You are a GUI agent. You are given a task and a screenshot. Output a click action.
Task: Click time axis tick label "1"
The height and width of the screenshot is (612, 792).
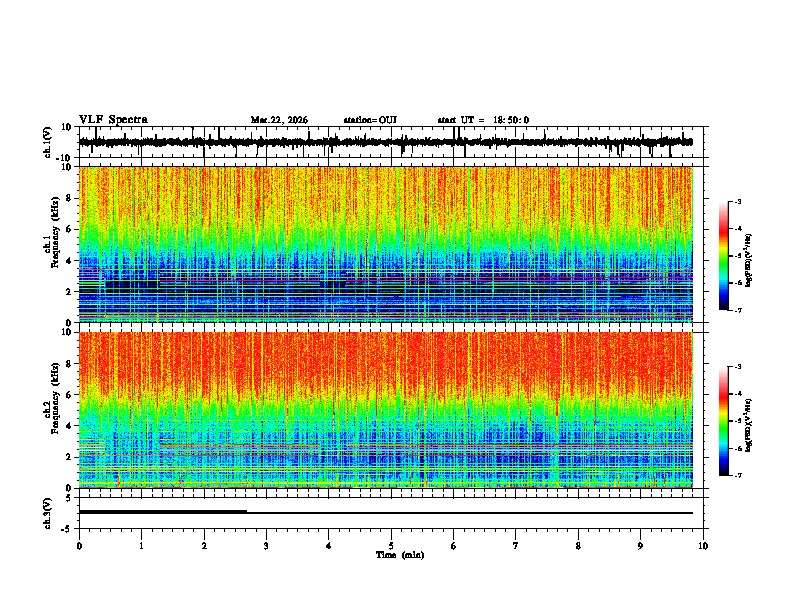click(x=141, y=546)
